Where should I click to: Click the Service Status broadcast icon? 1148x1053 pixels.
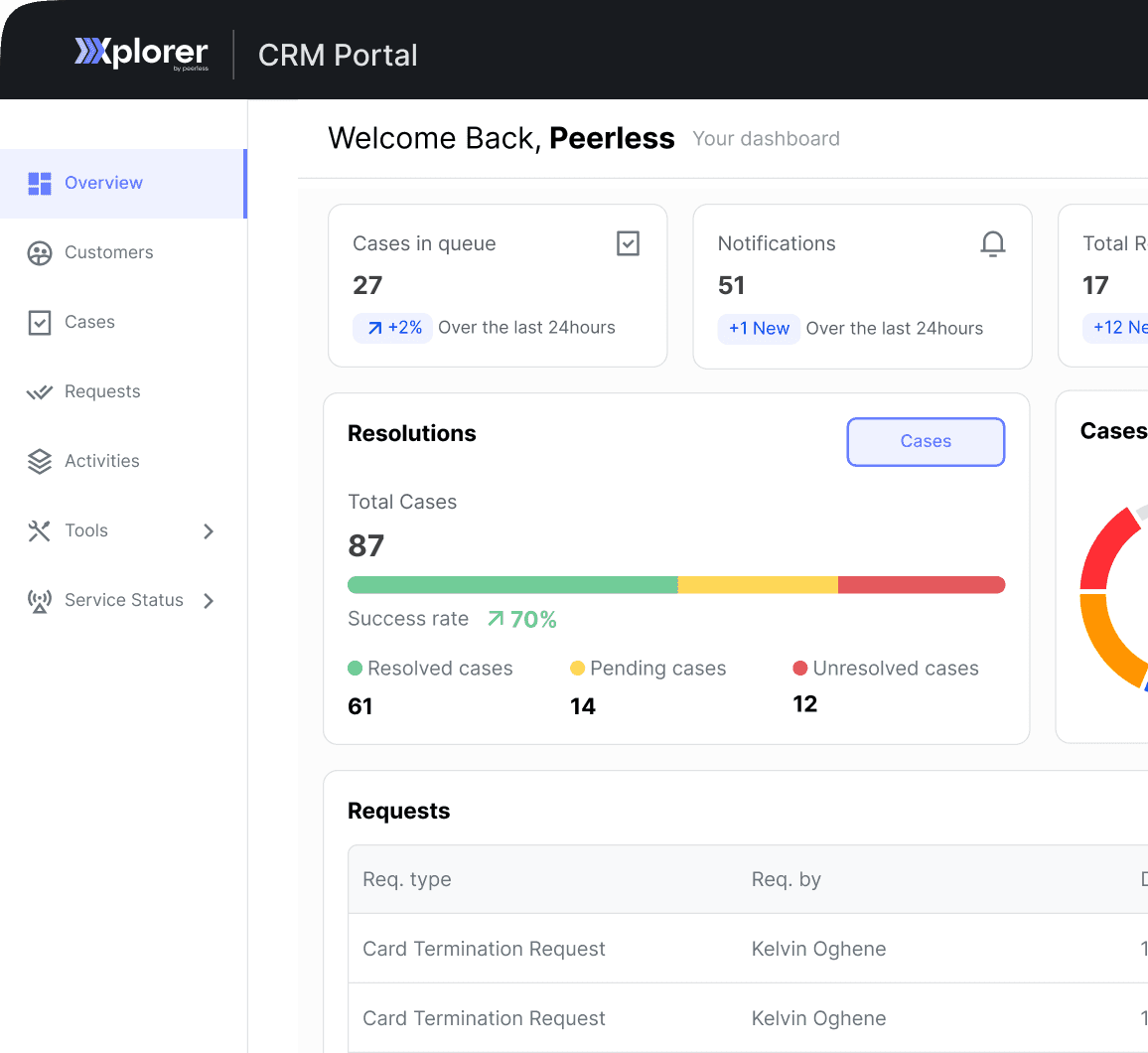tap(40, 600)
